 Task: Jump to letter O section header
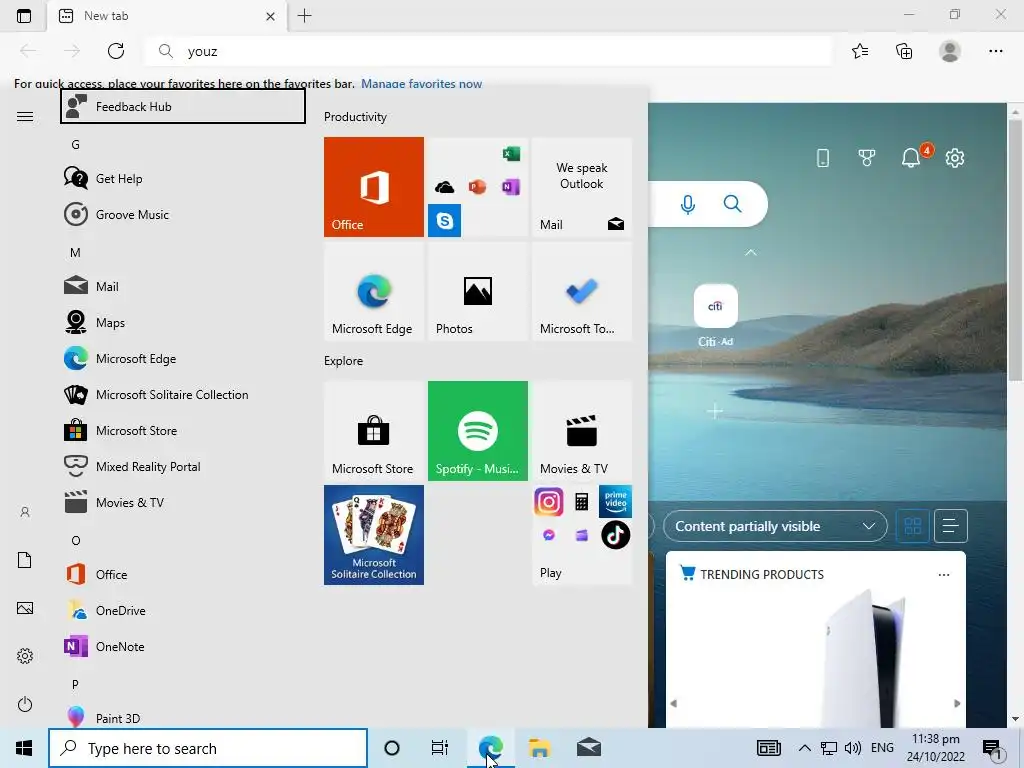pos(76,541)
